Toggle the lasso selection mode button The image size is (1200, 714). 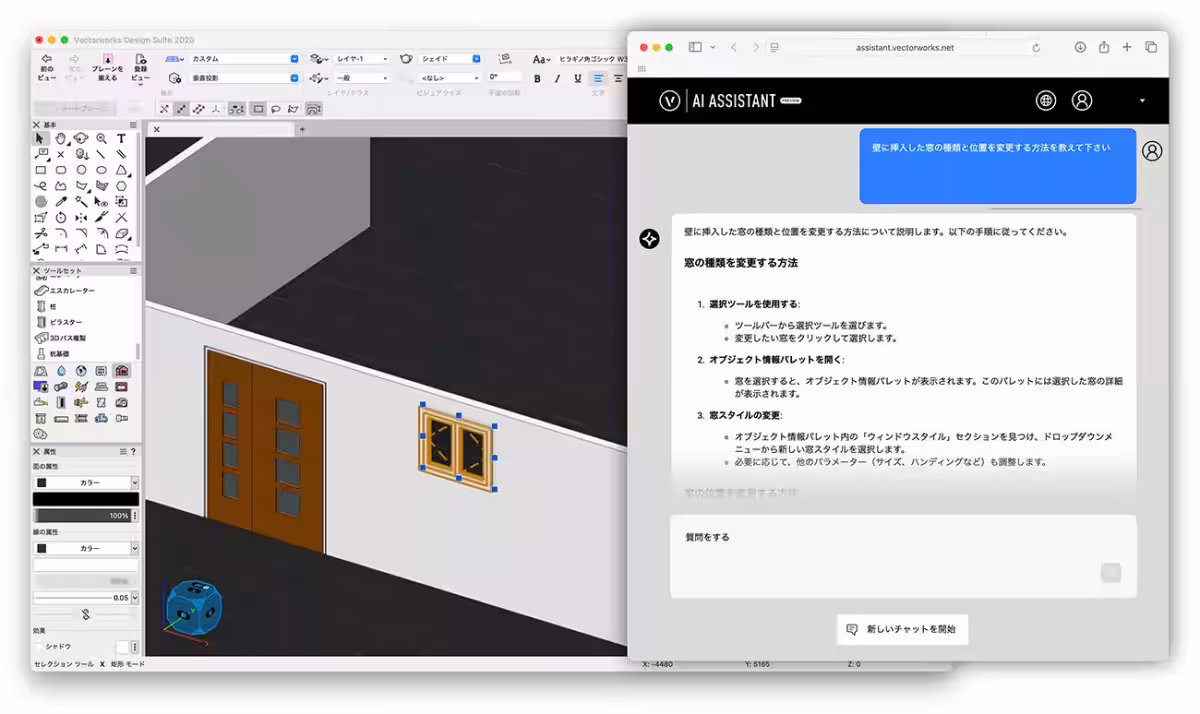point(275,107)
